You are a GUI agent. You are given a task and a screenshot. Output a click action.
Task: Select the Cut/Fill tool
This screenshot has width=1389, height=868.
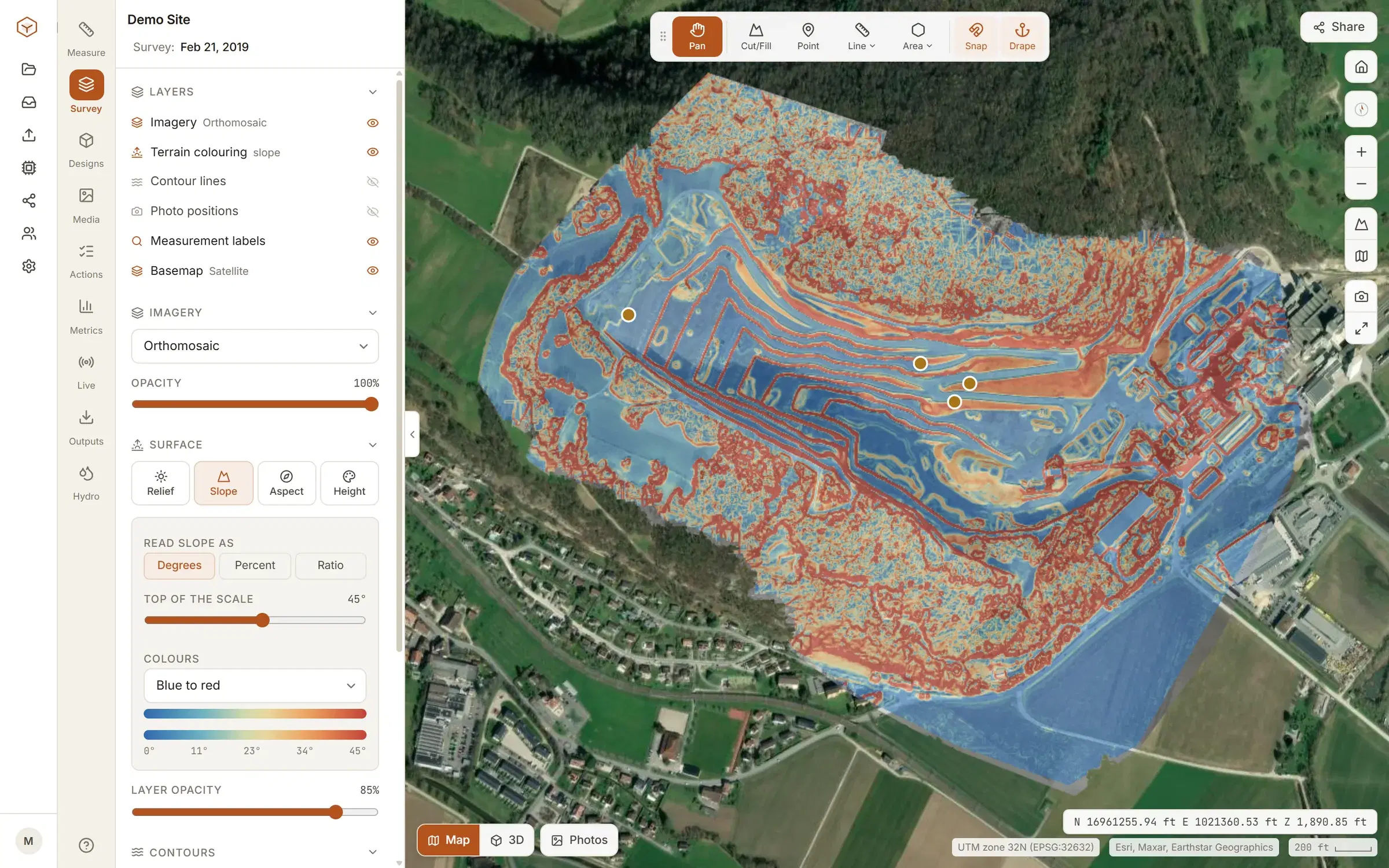[756, 36]
